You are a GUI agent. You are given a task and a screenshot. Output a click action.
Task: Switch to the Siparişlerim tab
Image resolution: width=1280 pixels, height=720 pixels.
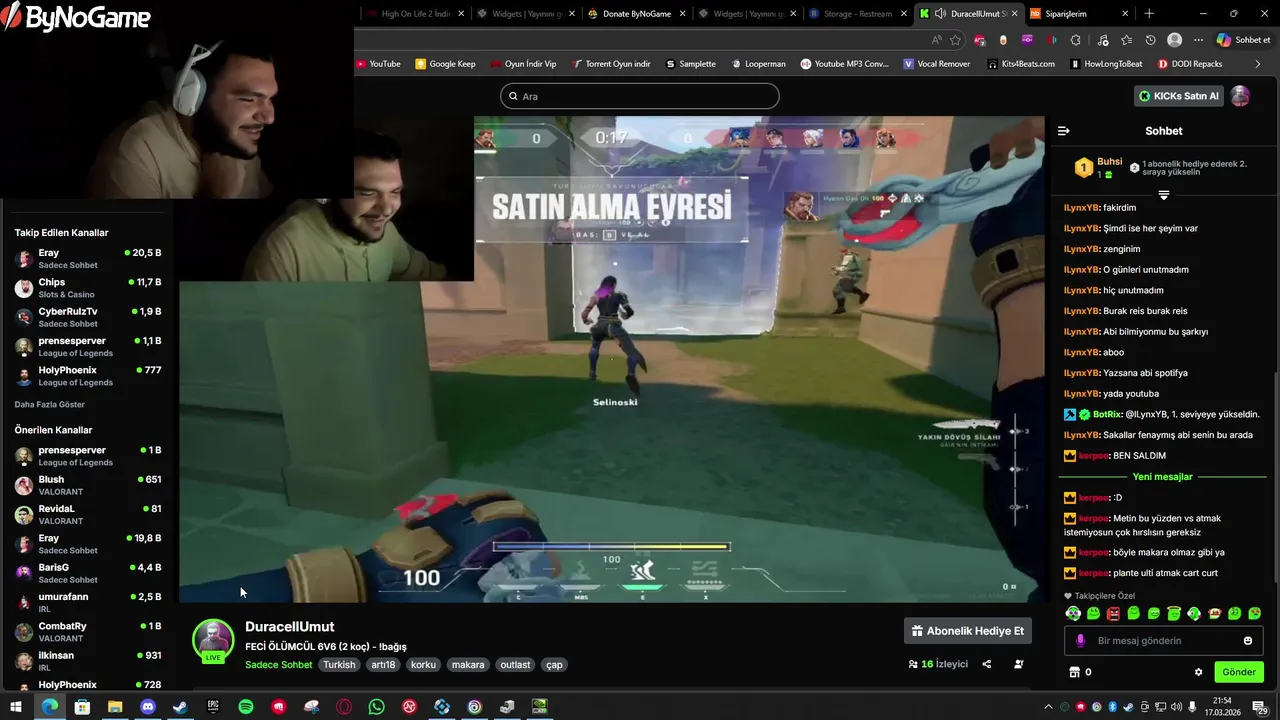[1078, 14]
